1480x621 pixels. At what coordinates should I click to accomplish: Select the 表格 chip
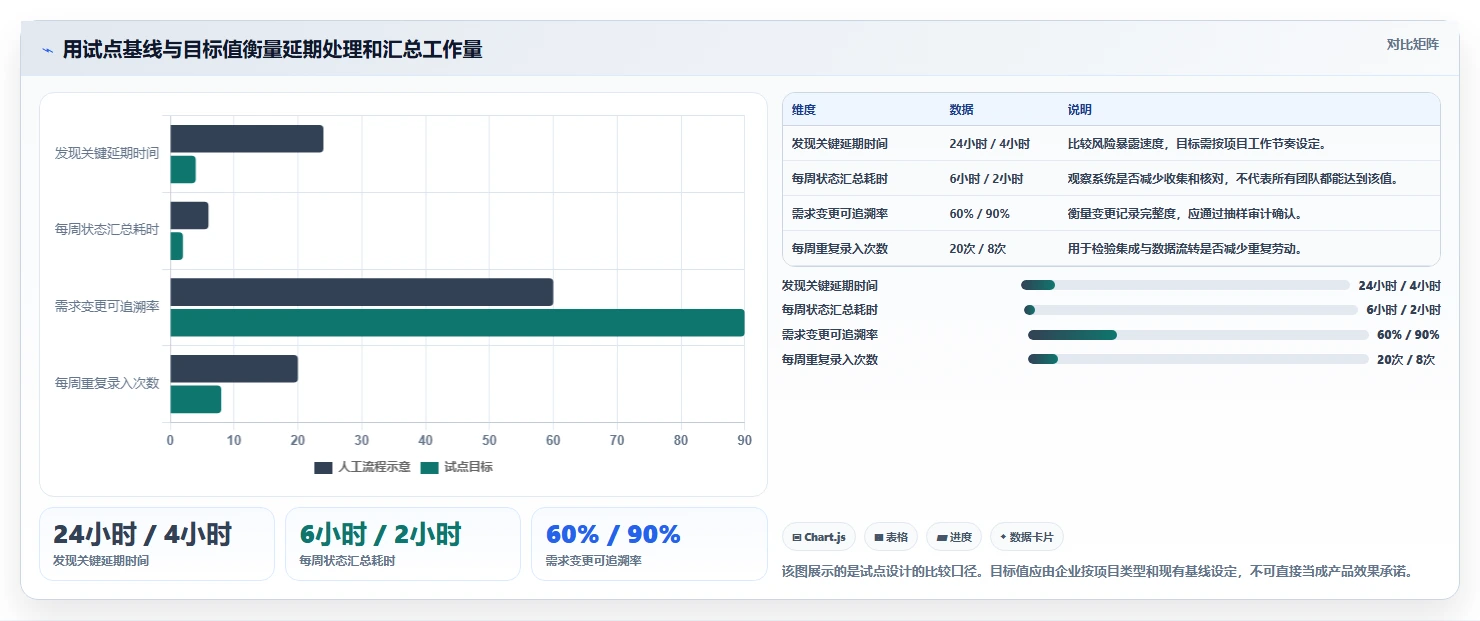(891, 537)
